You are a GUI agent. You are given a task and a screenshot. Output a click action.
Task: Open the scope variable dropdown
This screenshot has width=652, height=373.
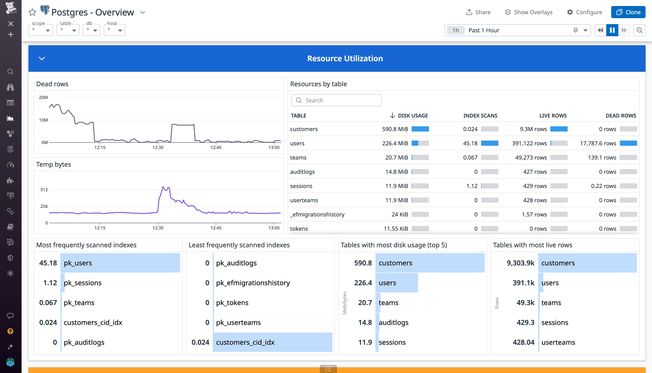coord(41,30)
